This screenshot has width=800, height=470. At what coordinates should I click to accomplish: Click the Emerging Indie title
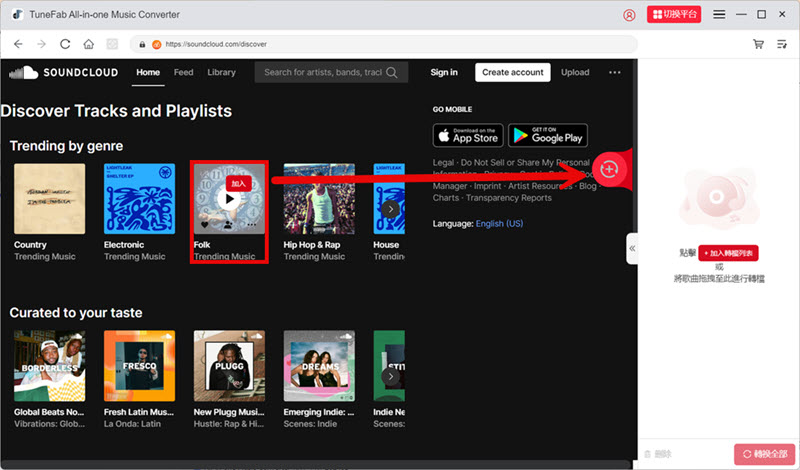pos(319,412)
